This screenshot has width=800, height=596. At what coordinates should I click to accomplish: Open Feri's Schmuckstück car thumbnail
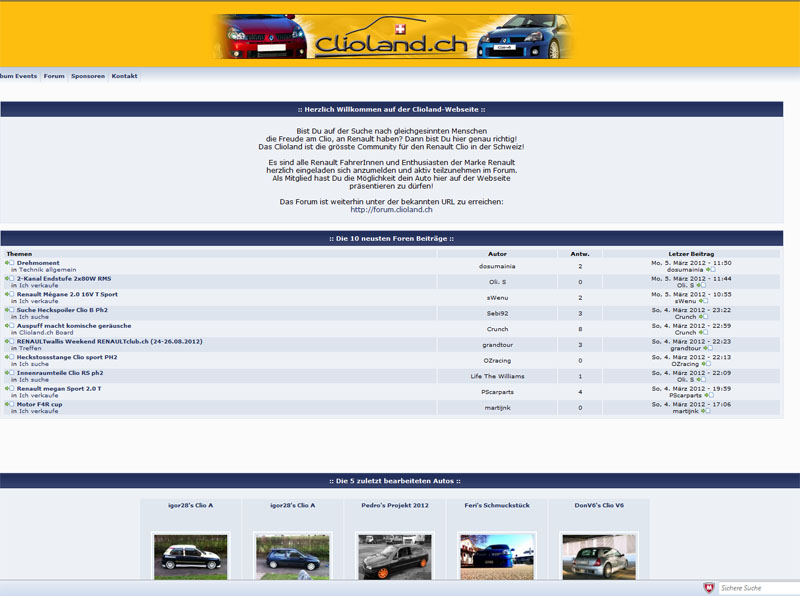tap(497, 557)
